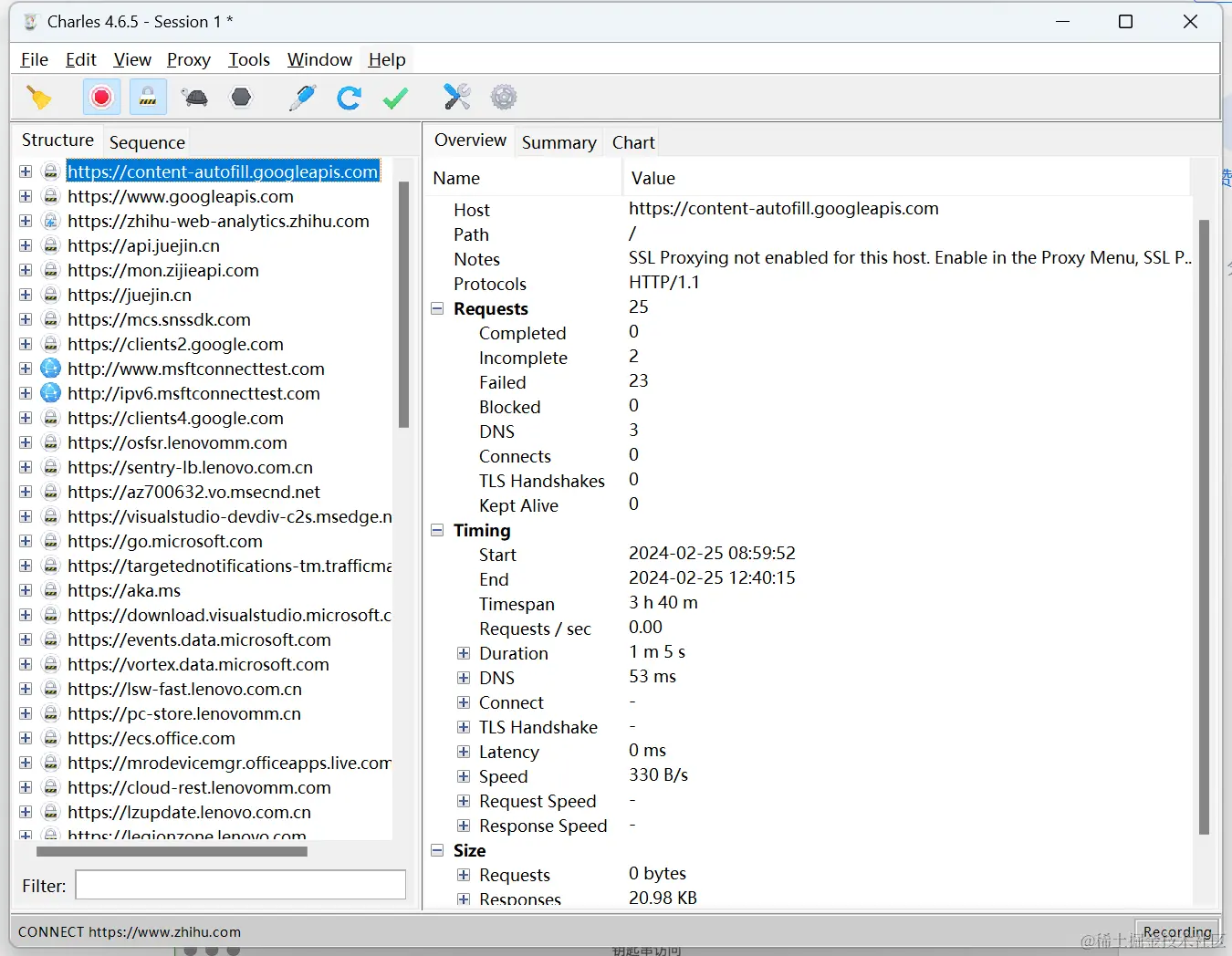Select https://az700632.vo.msecnd.net in the tree

tap(193, 492)
